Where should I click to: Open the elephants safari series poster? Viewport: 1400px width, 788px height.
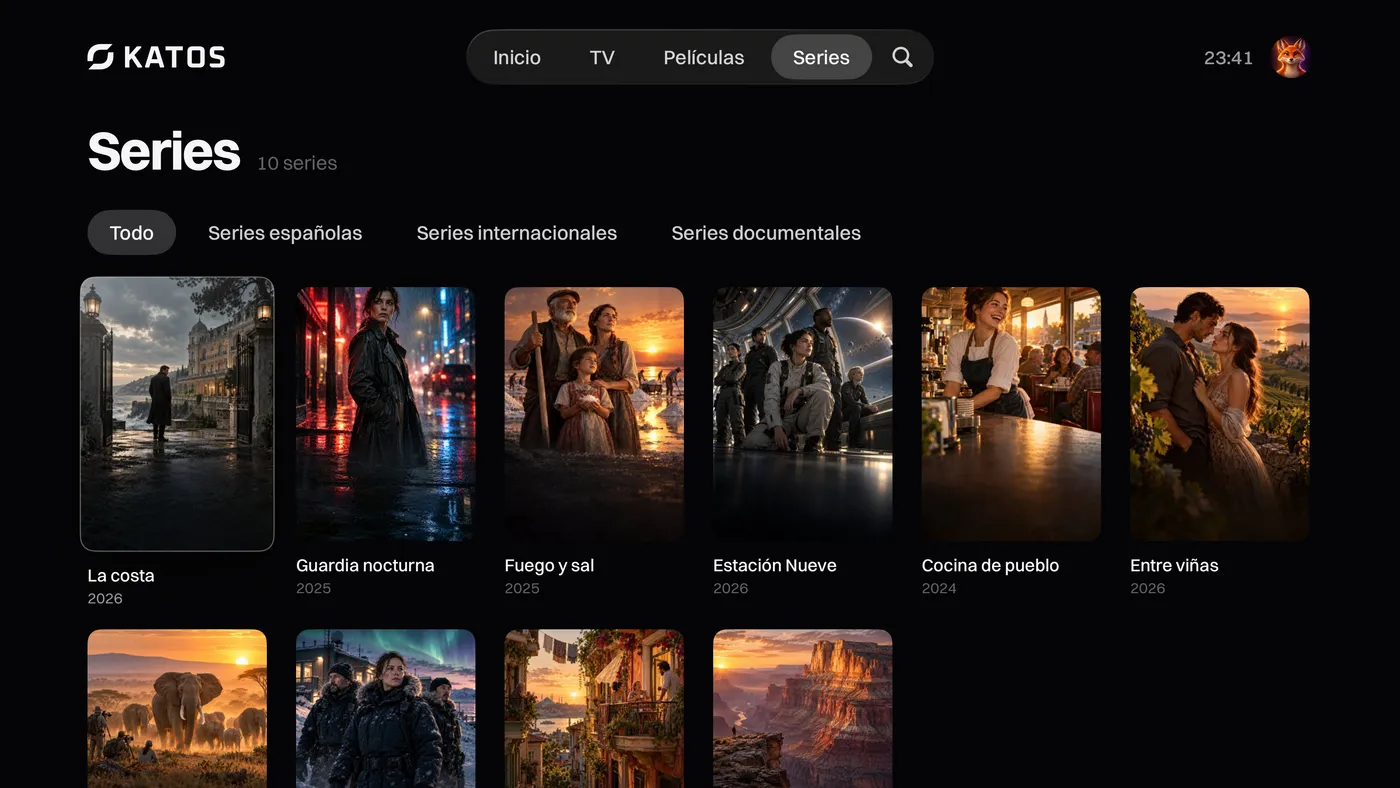coord(177,709)
